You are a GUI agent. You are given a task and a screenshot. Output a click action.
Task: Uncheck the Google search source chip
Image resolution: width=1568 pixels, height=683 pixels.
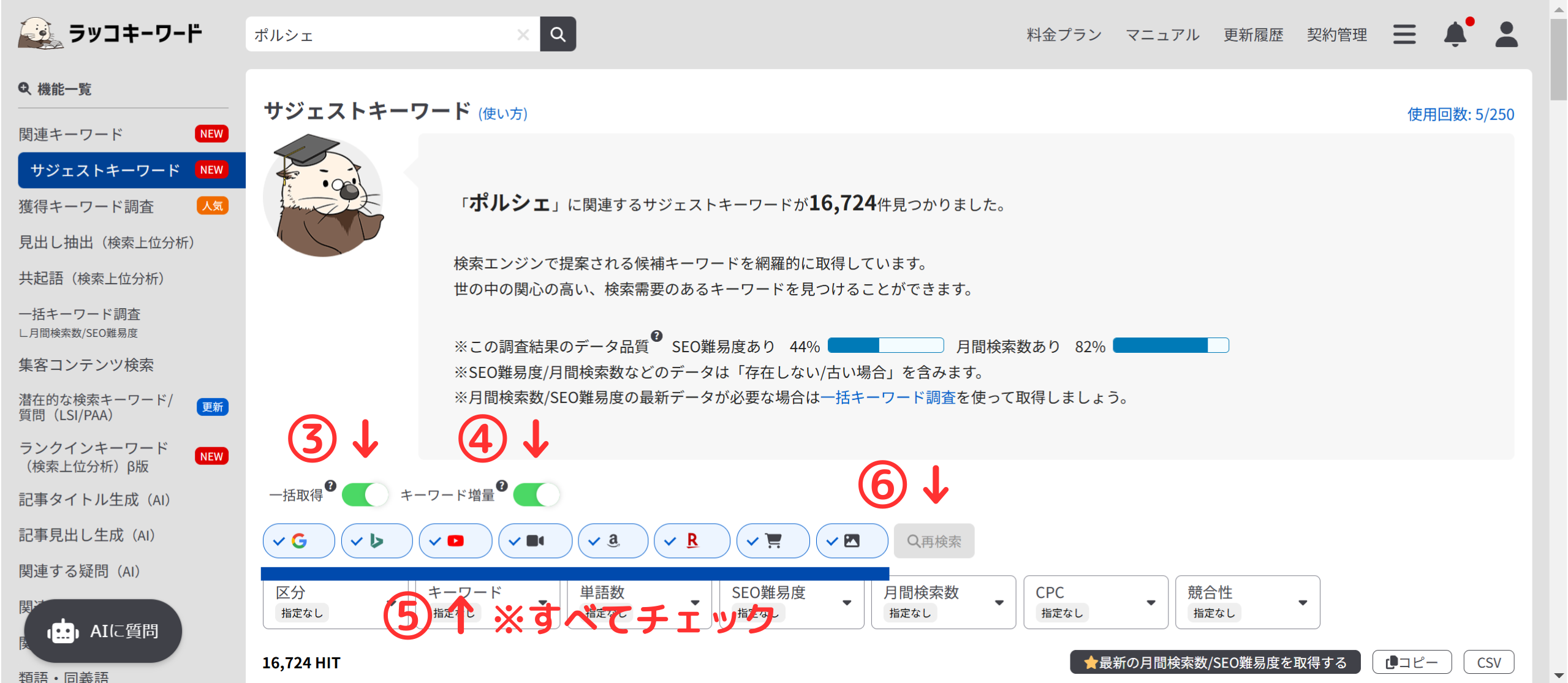pyautogui.click(x=298, y=541)
